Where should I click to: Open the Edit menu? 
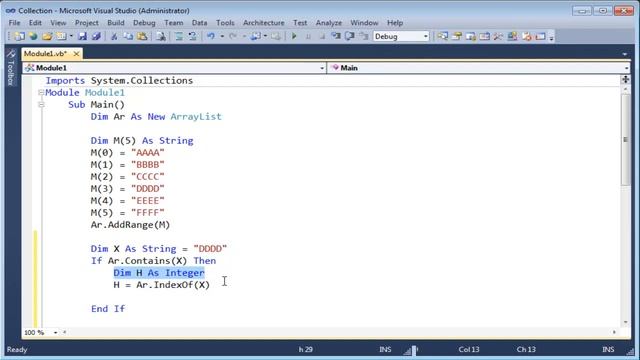(x=35, y=23)
